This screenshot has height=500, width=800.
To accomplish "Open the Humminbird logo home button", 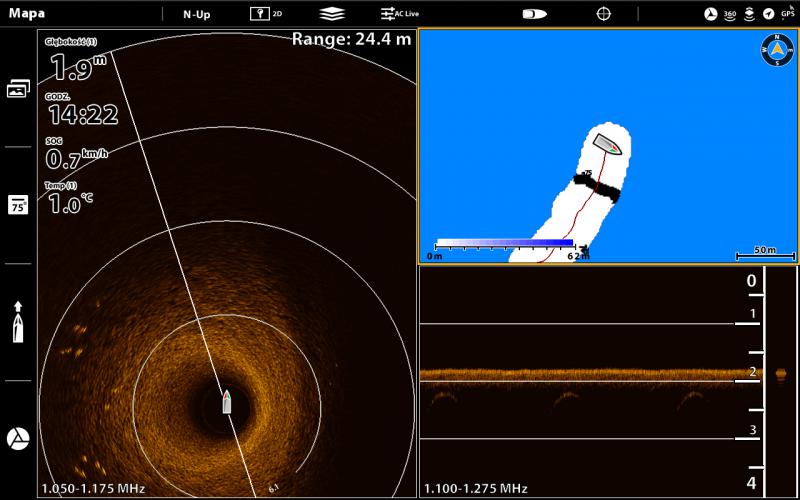I will [18, 438].
